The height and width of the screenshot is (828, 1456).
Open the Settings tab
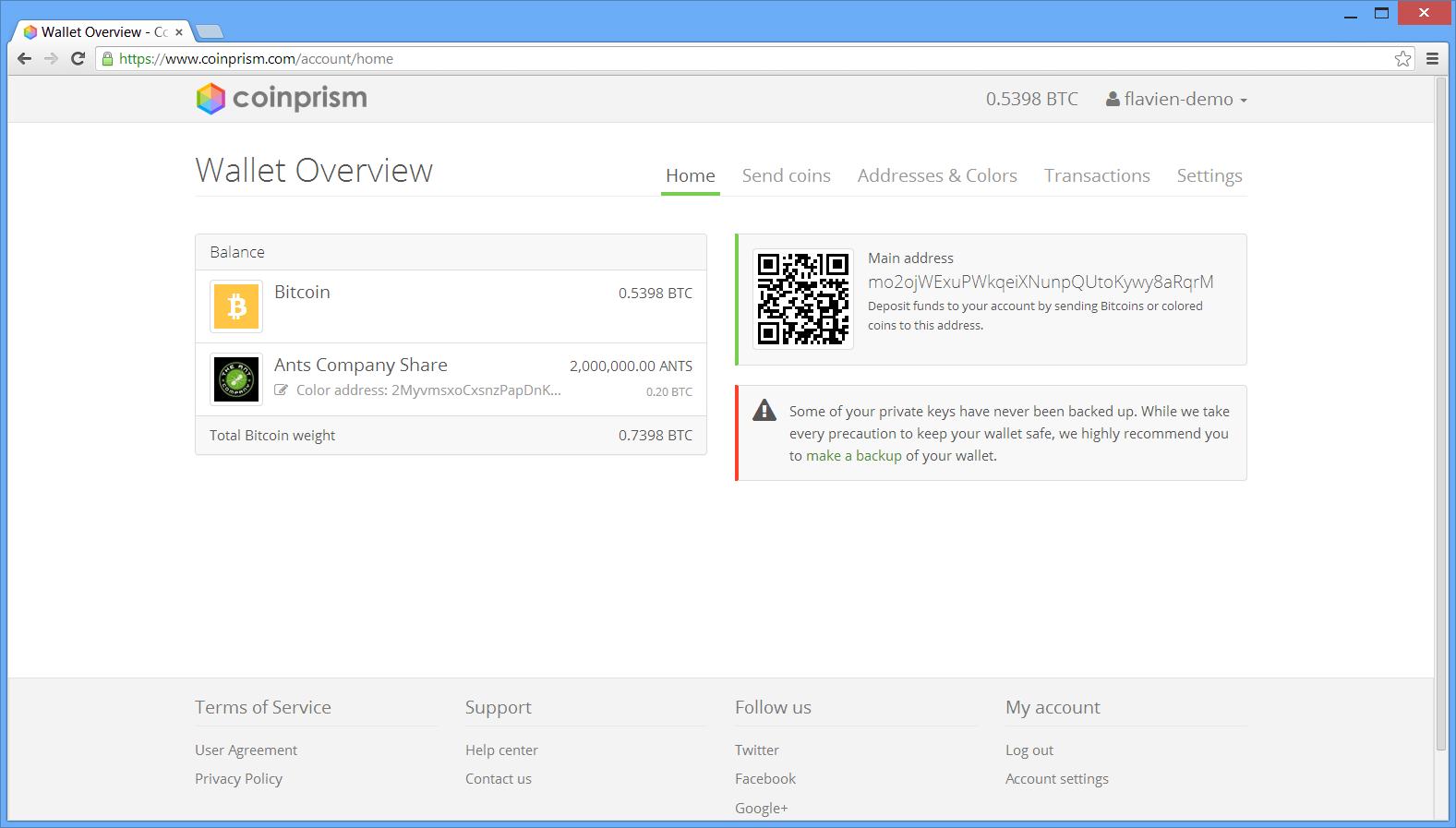tap(1209, 175)
